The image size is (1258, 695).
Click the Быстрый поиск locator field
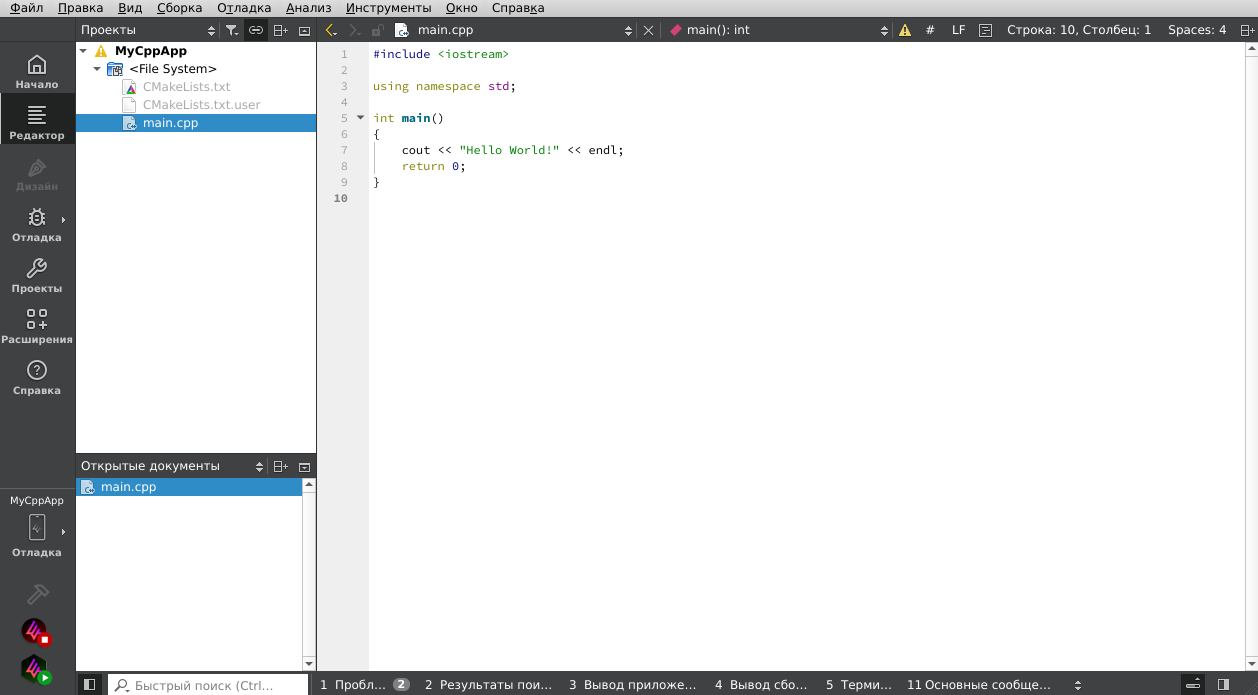pos(208,685)
